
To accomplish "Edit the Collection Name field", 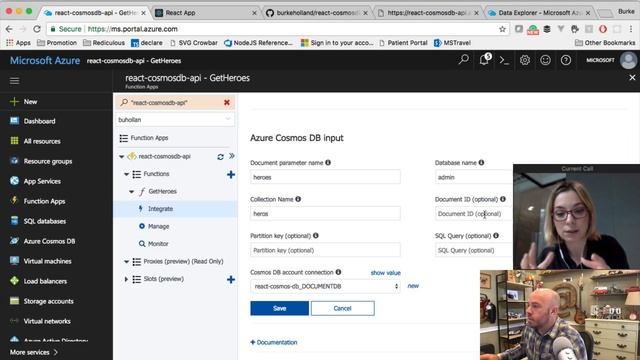I will [325, 213].
